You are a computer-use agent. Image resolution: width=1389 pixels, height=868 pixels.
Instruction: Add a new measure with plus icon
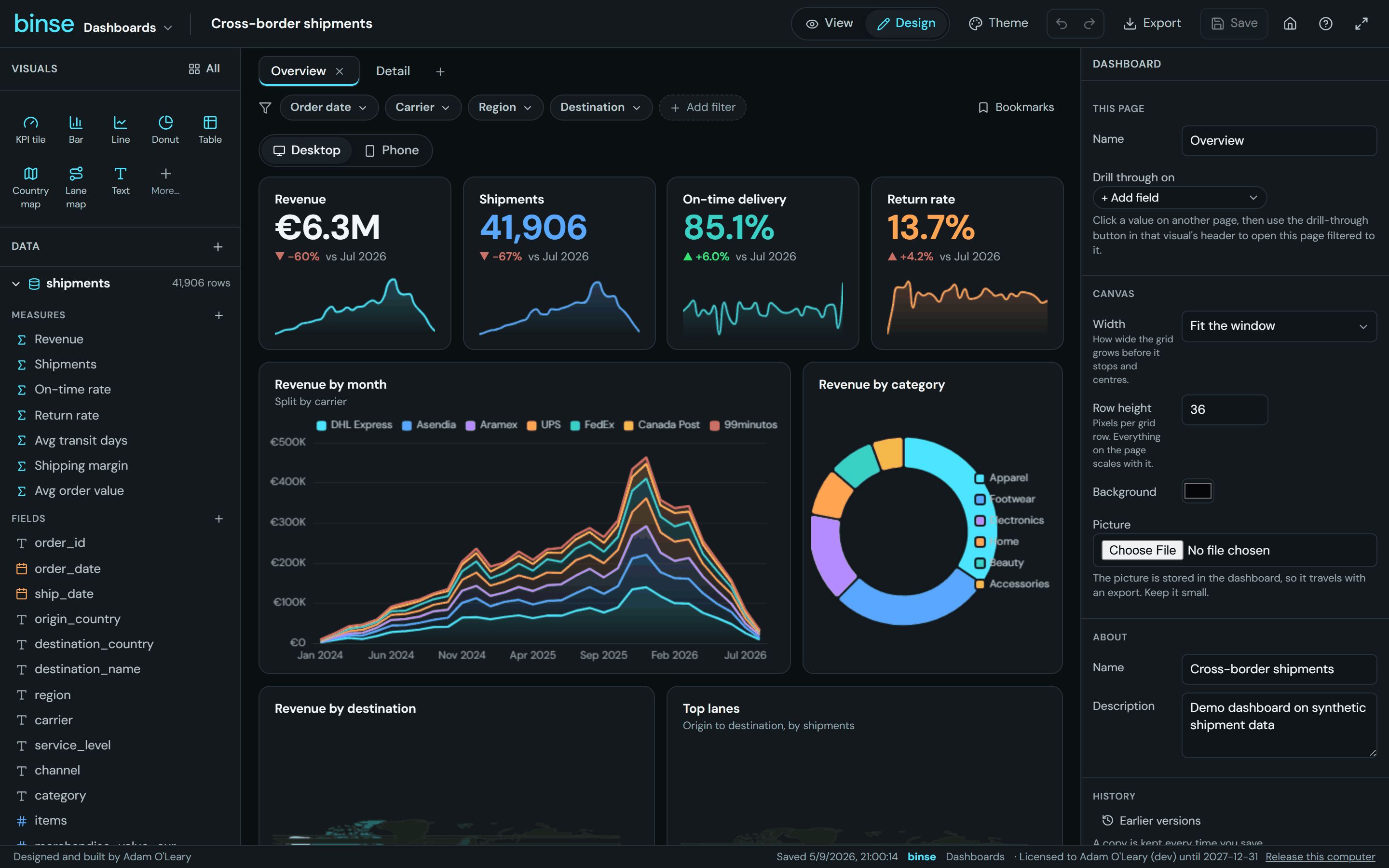point(218,315)
